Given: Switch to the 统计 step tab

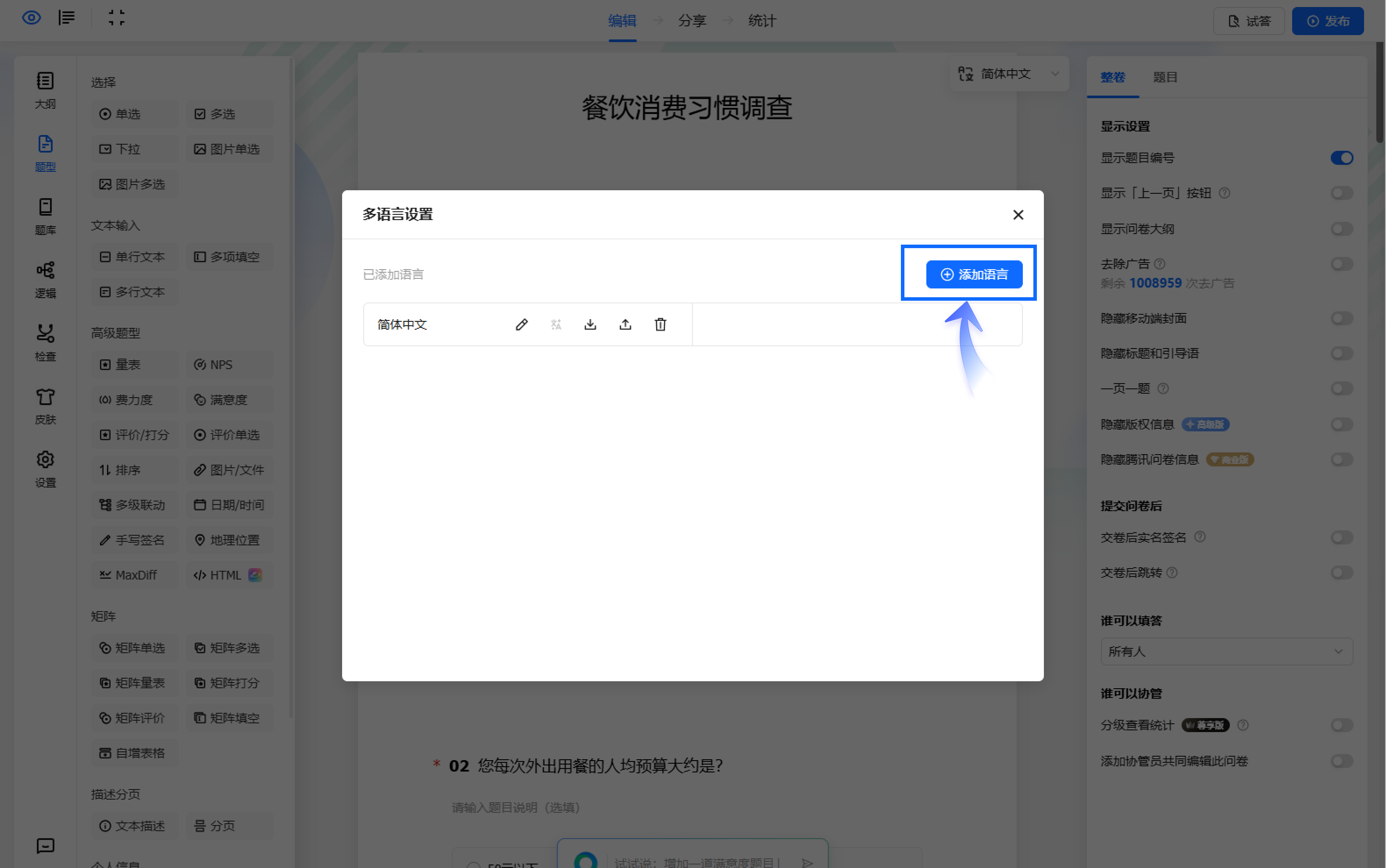Looking at the screenshot, I should click(x=762, y=21).
